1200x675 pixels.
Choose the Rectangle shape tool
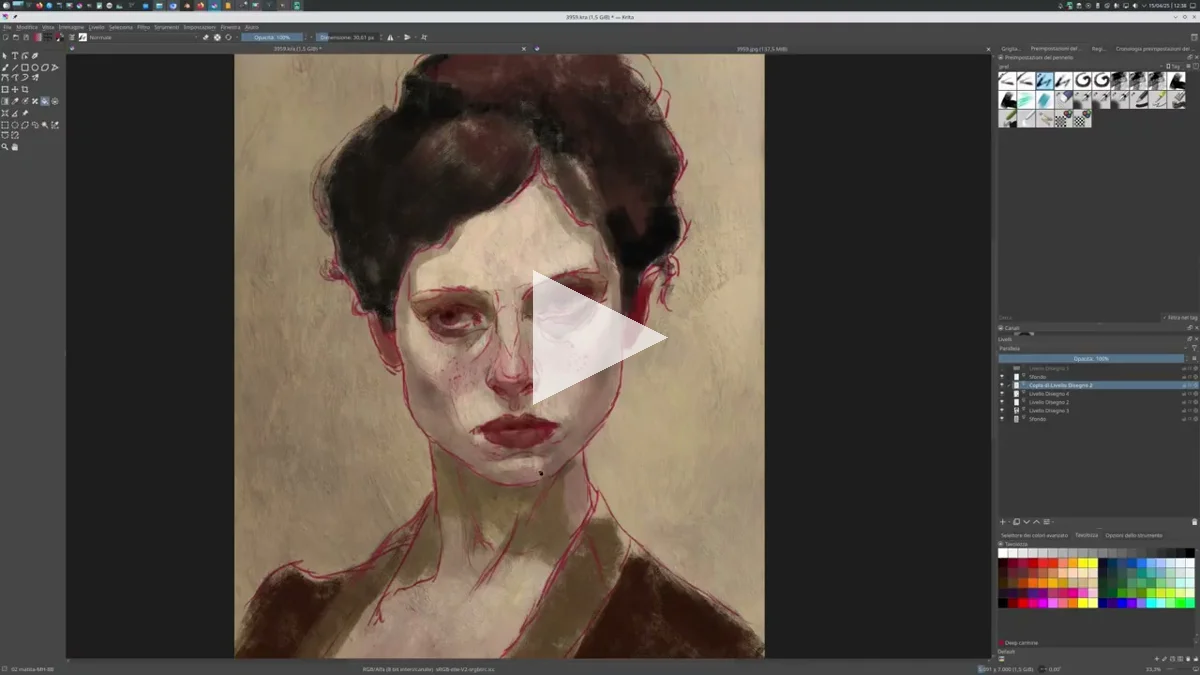(25, 68)
